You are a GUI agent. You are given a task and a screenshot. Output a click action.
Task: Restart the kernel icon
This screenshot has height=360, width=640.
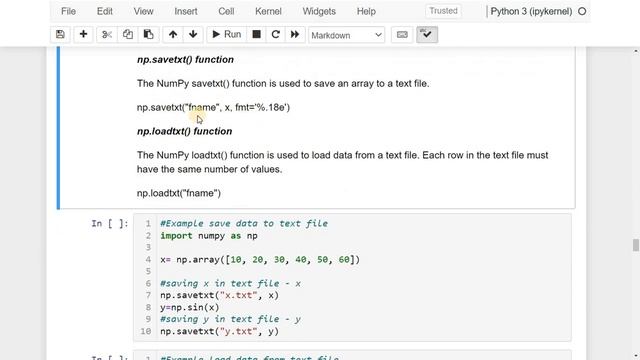pos(276,35)
